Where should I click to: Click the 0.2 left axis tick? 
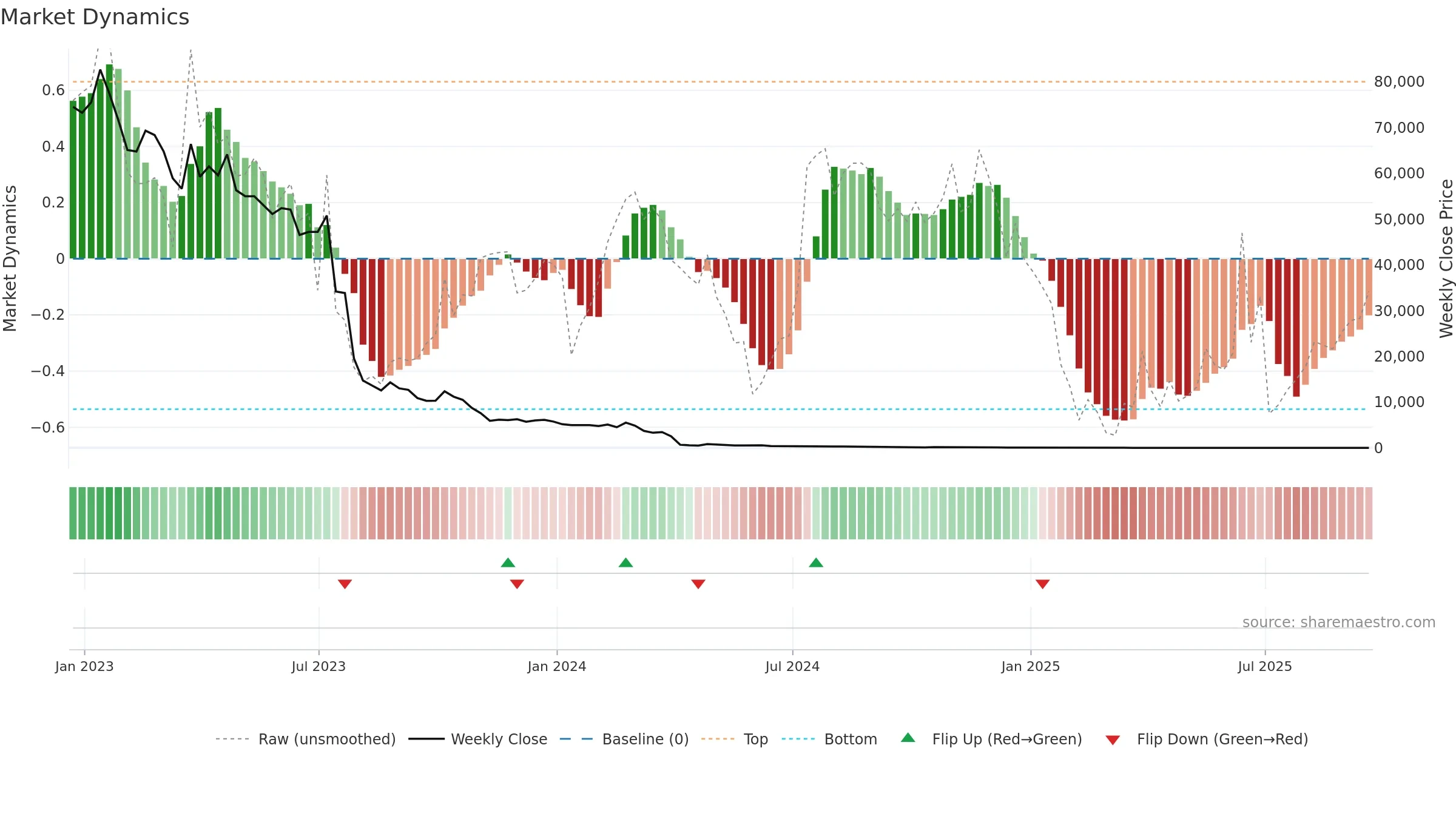pyautogui.click(x=53, y=203)
